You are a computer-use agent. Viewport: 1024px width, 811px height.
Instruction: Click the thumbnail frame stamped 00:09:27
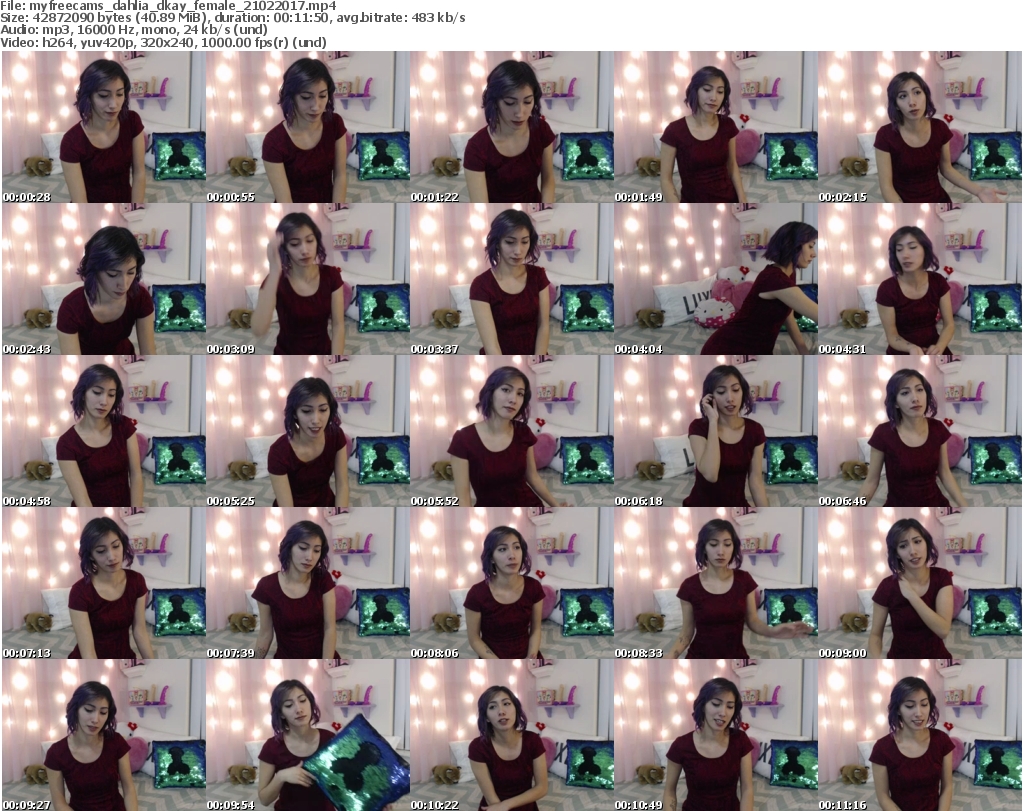pyautogui.click(x=104, y=735)
